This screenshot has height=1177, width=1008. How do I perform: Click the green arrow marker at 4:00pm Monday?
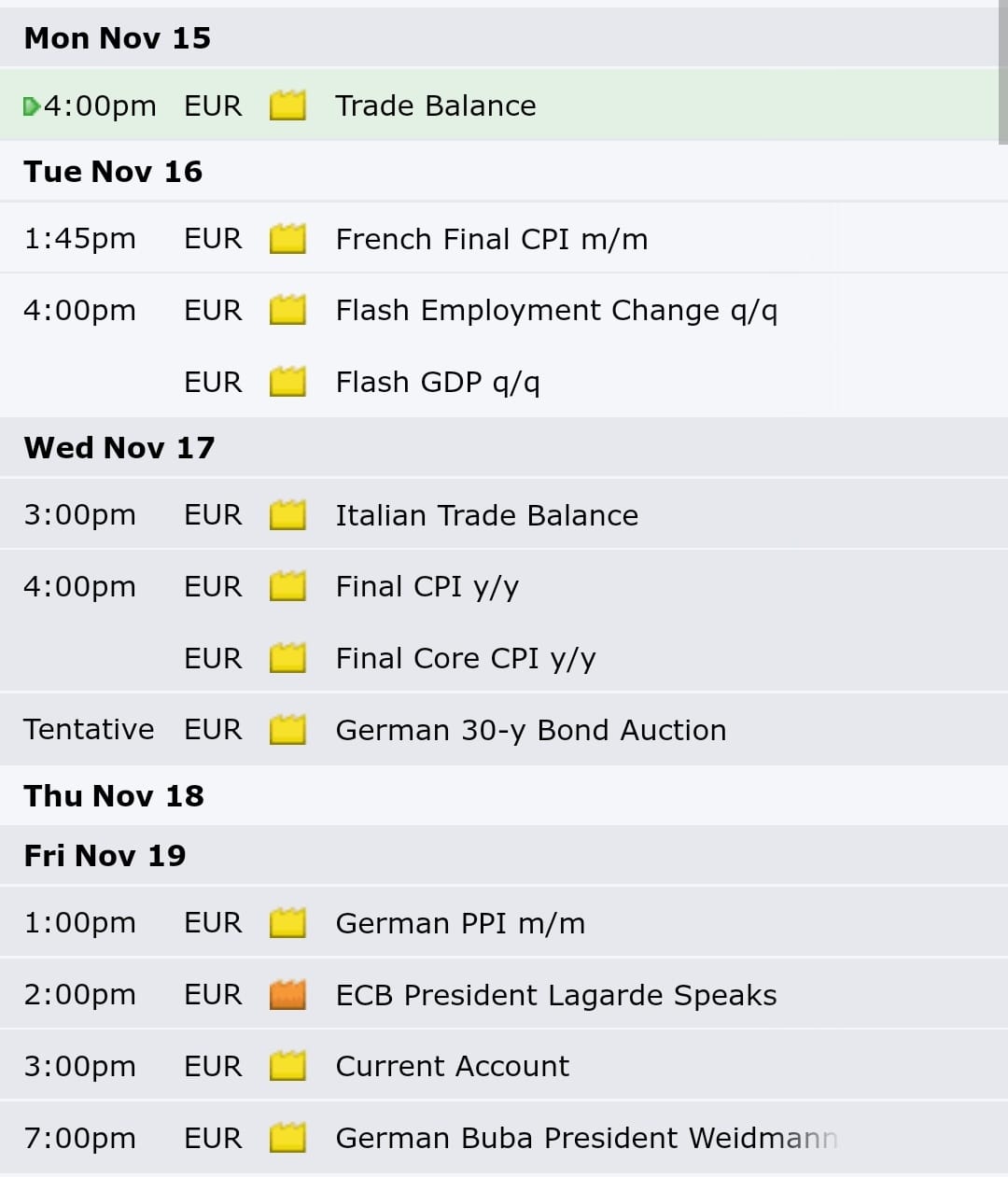pyautogui.click(x=31, y=106)
